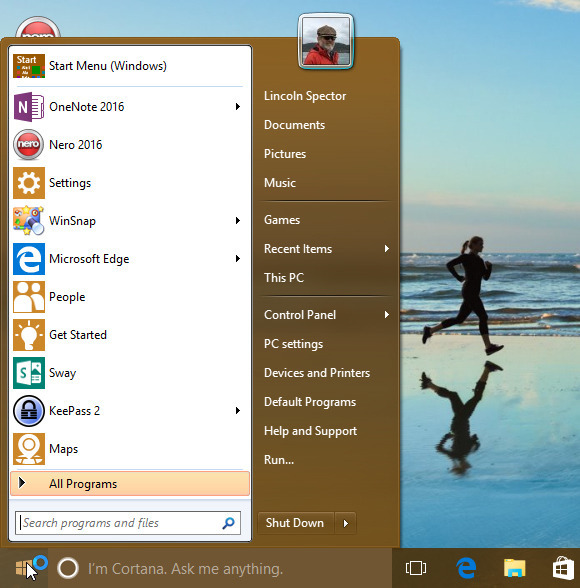Open the Maps app icon
Image resolution: width=580 pixels, height=588 pixels.
click(28, 449)
